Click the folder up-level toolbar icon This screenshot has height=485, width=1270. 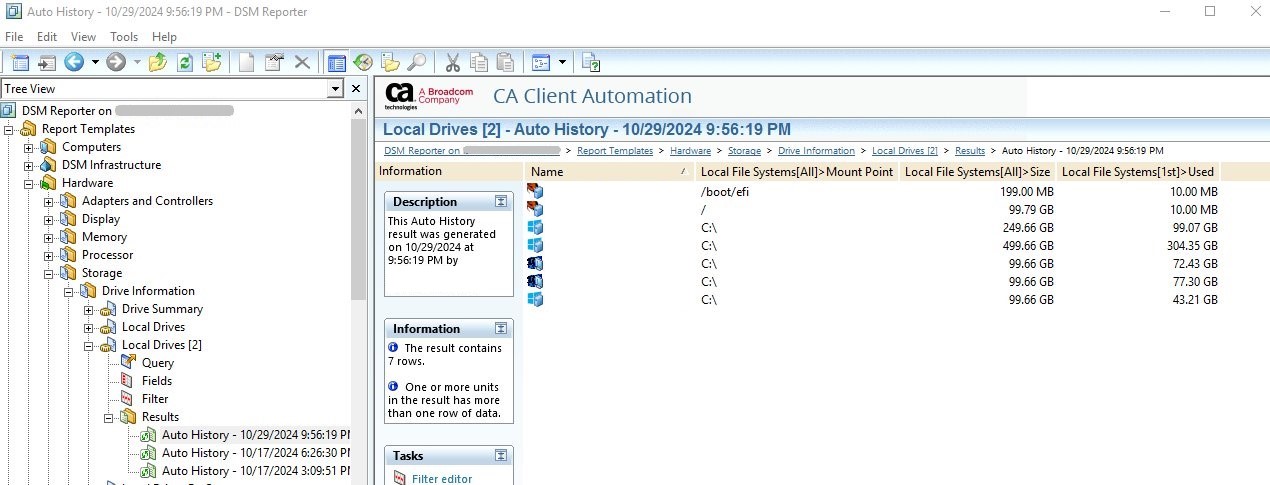[158, 62]
